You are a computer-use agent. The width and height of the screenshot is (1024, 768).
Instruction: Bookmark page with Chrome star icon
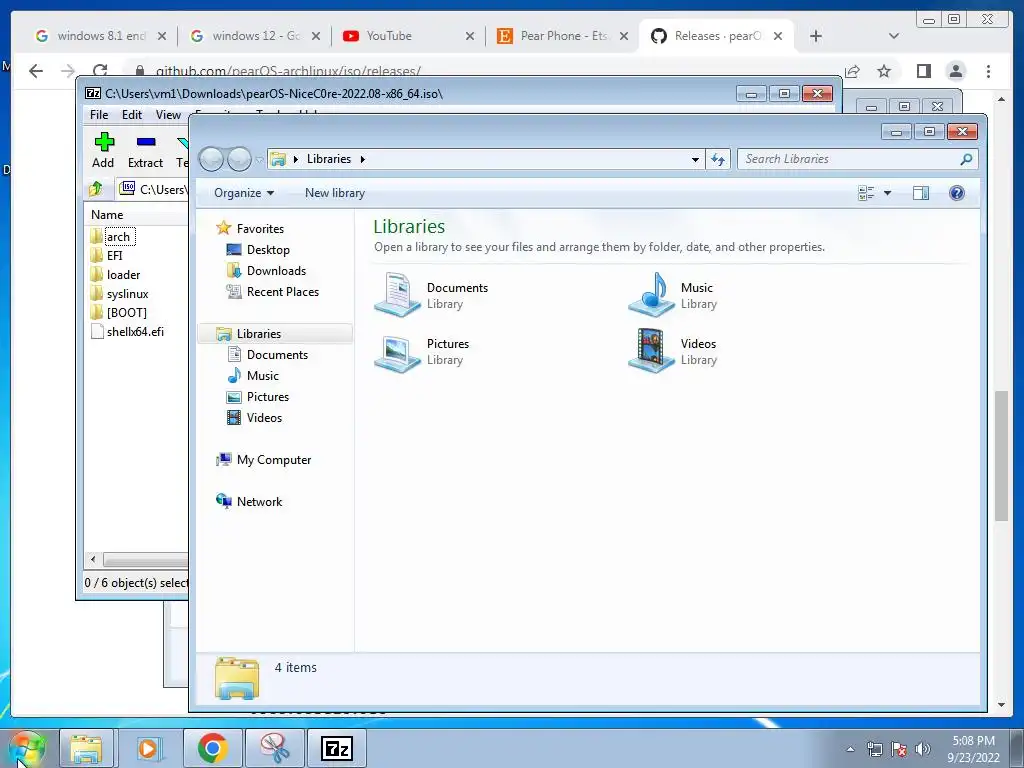click(x=884, y=71)
